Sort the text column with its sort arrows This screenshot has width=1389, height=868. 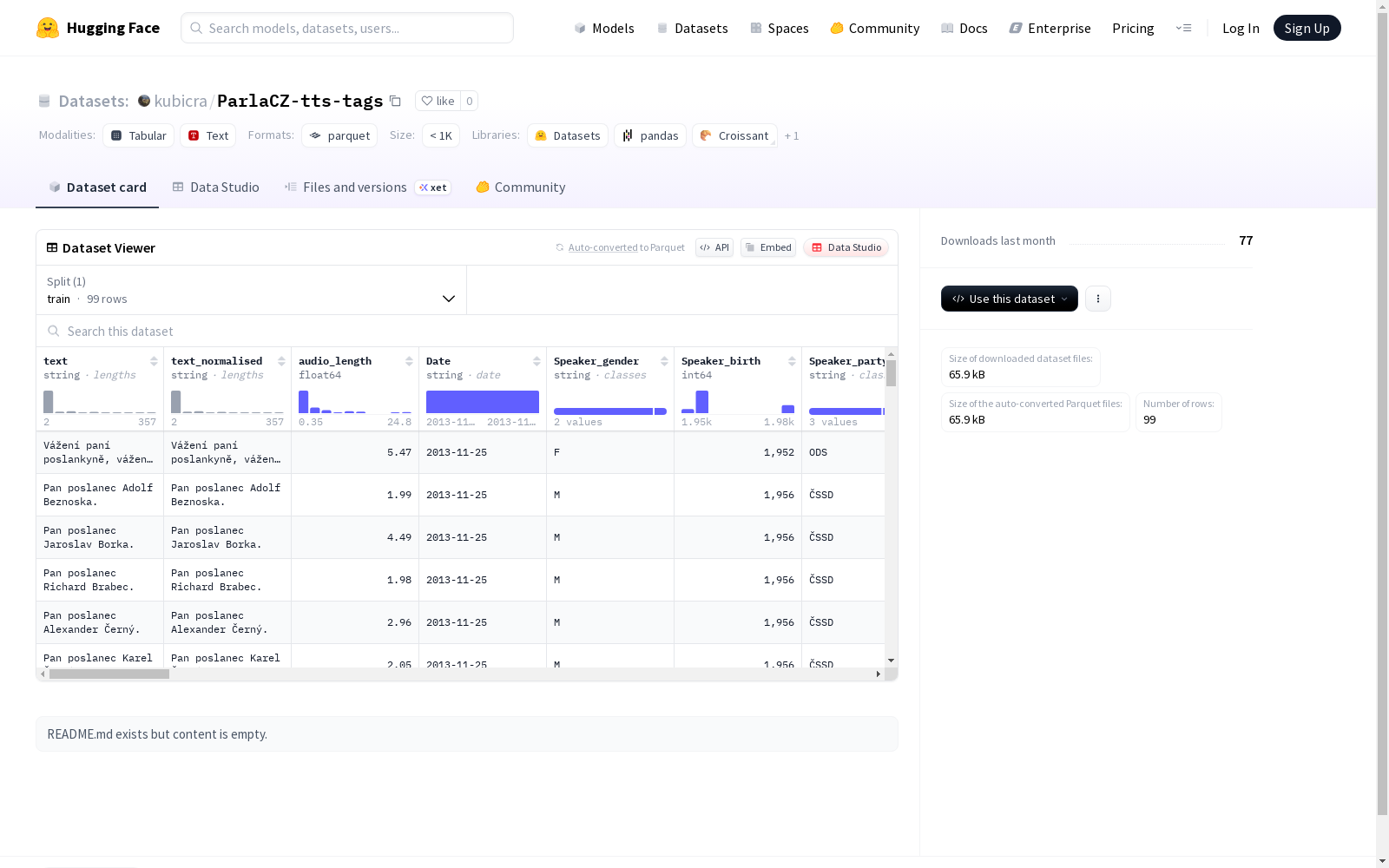(x=154, y=361)
